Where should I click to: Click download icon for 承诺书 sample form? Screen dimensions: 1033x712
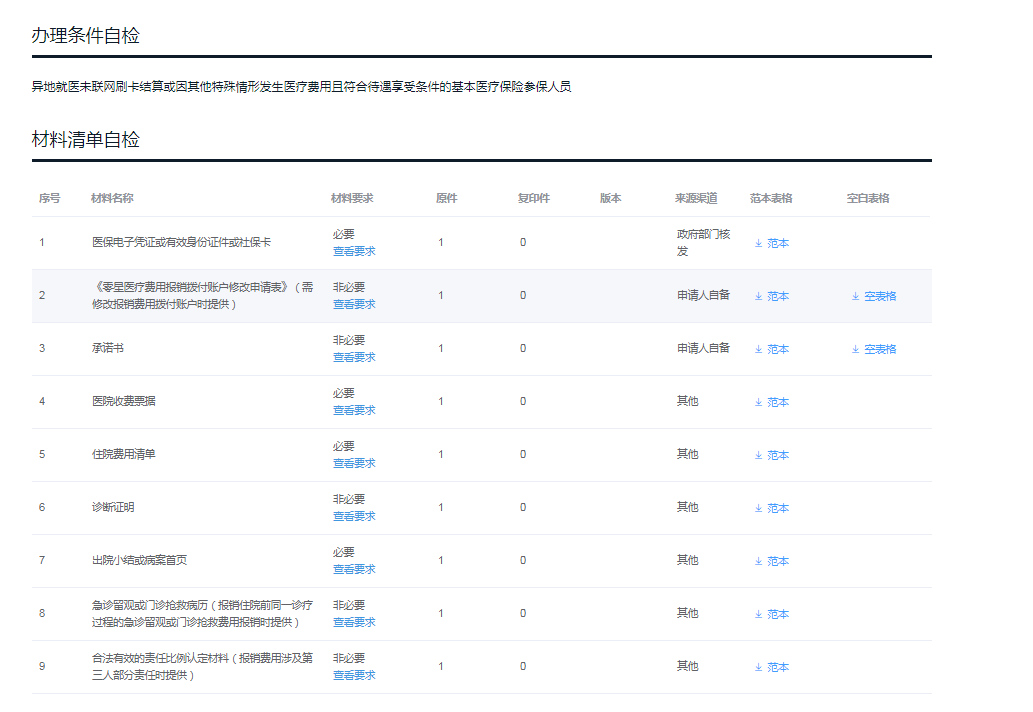(x=758, y=349)
